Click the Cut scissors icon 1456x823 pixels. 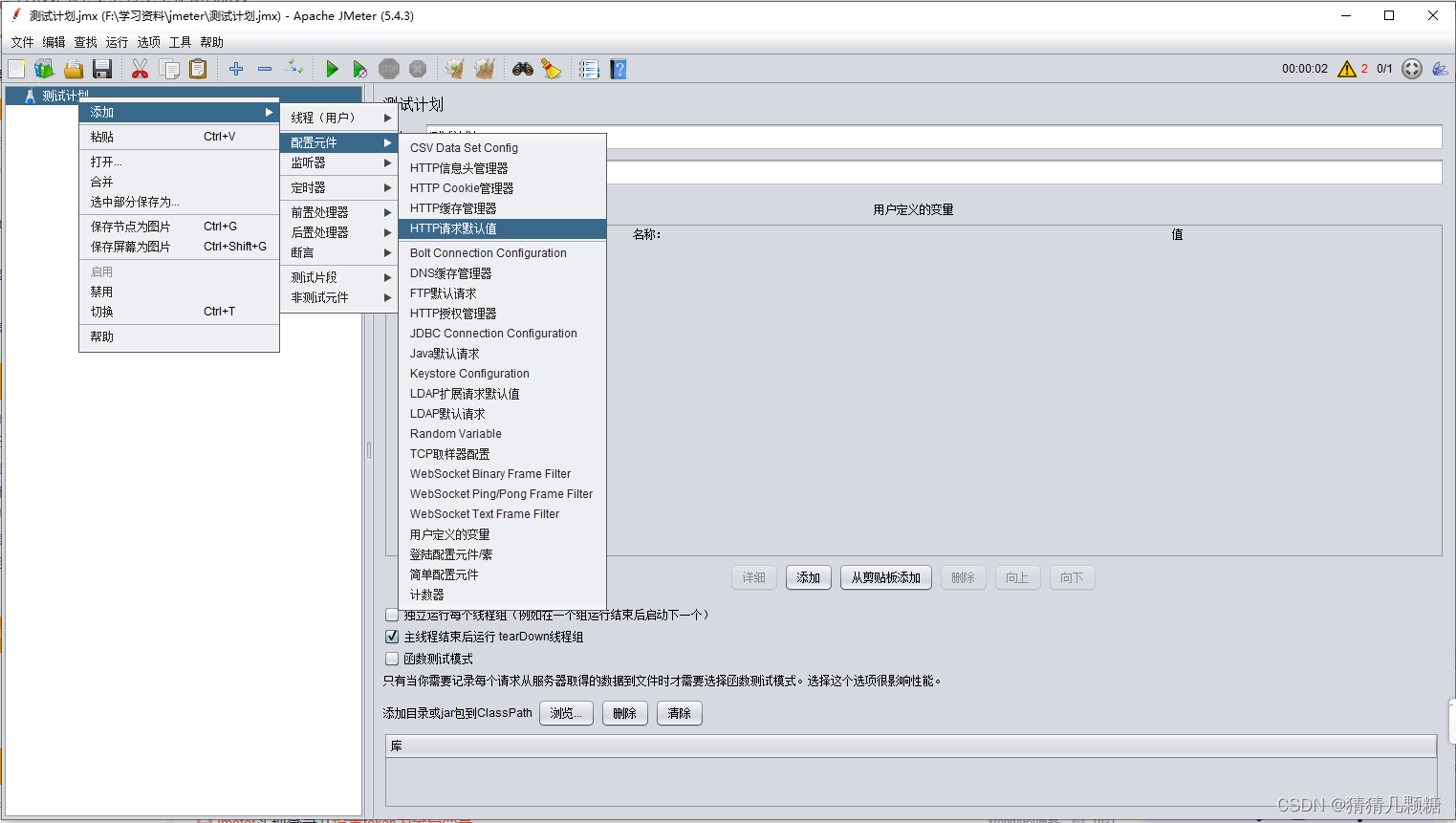(x=141, y=69)
